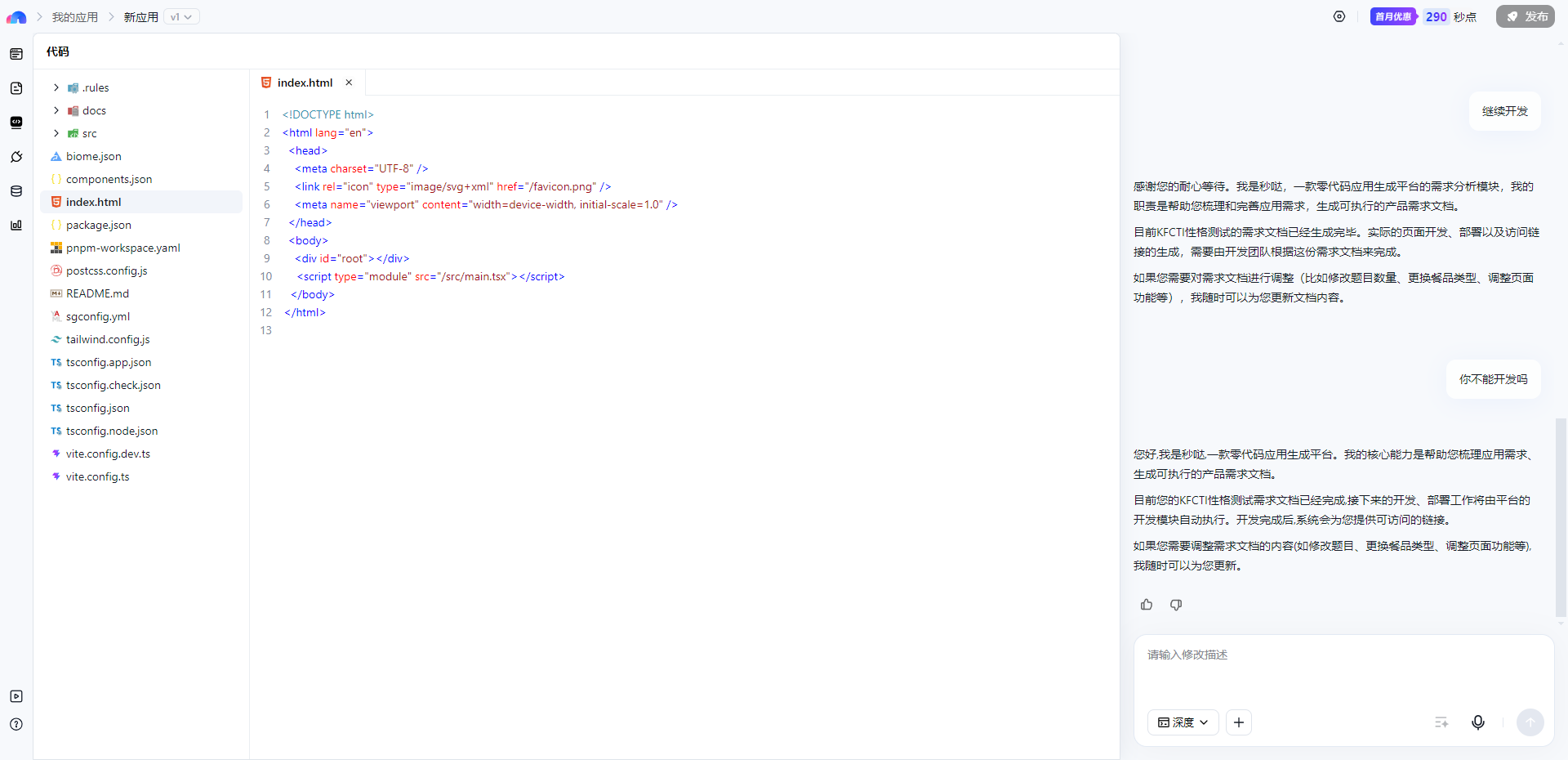The width and height of the screenshot is (1568, 760).
Task: Close the index.html editor tab
Action: coord(349,83)
